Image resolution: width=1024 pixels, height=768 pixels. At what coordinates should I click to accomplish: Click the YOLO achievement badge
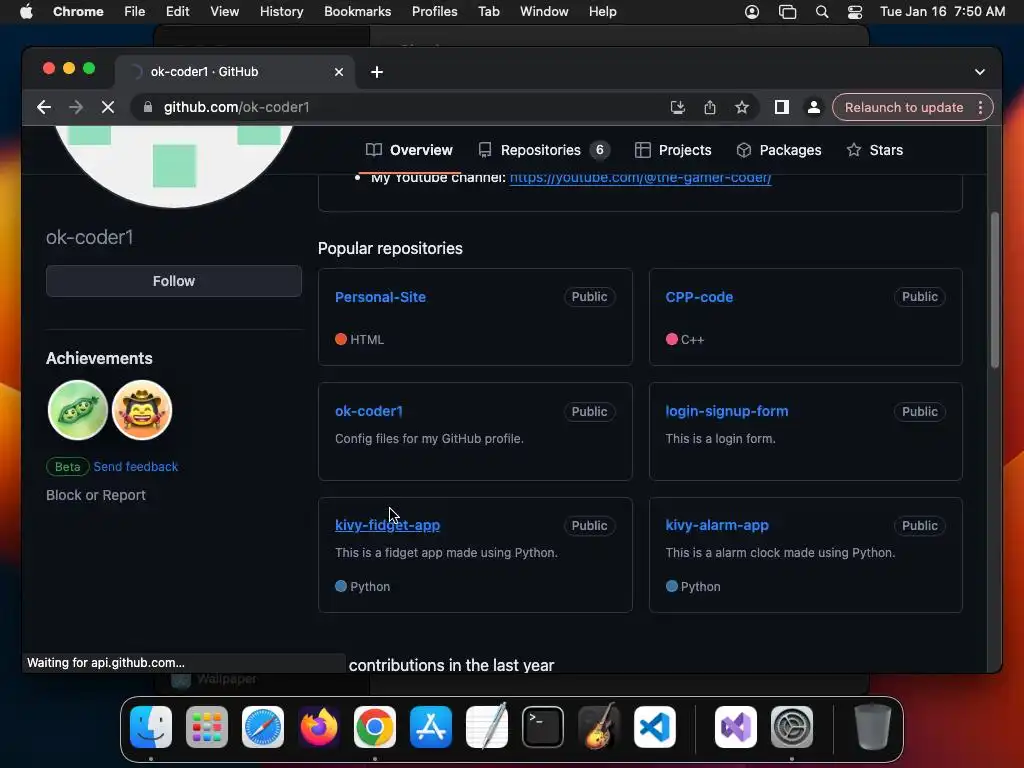pos(142,410)
